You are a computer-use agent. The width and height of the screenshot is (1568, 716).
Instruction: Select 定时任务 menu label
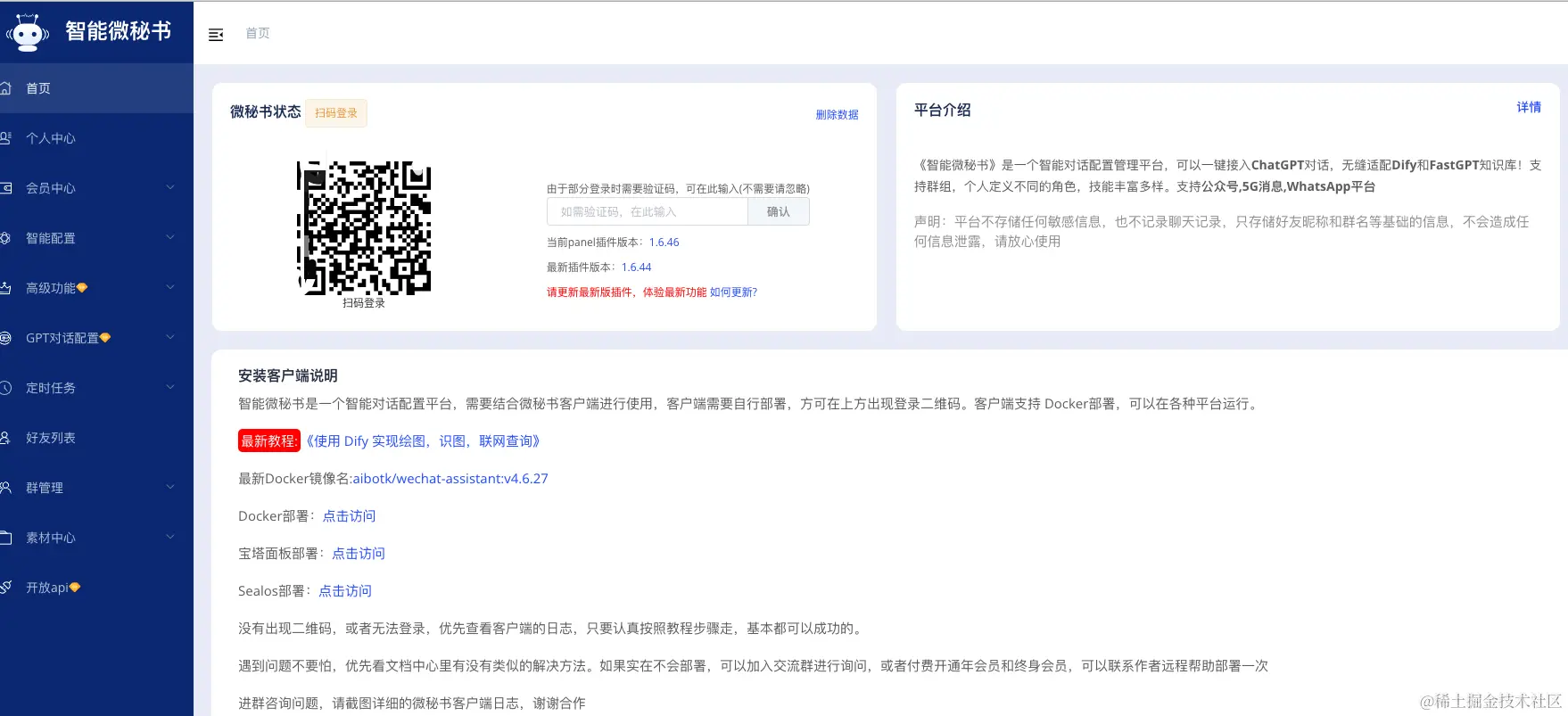click(51, 388)
